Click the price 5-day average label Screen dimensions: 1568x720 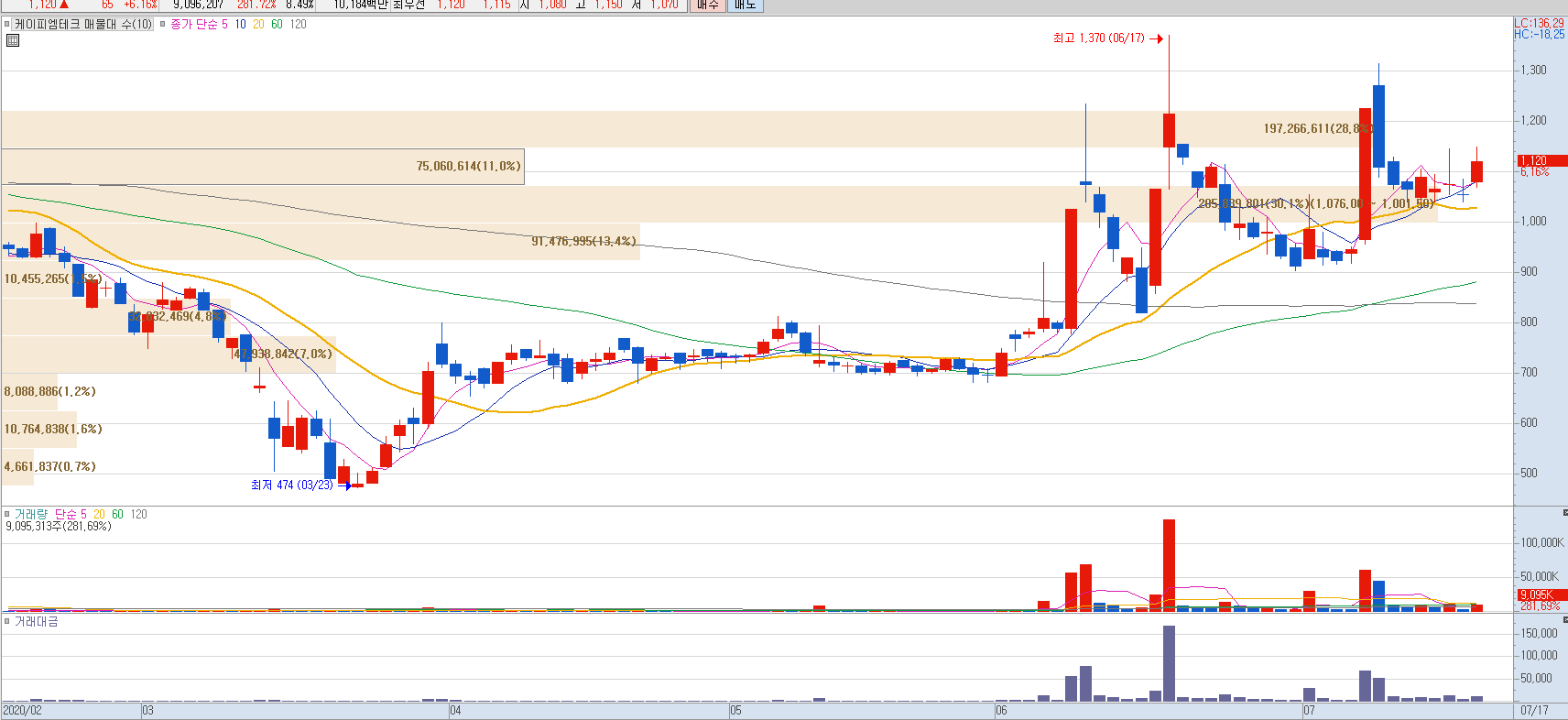pos(224,25)
